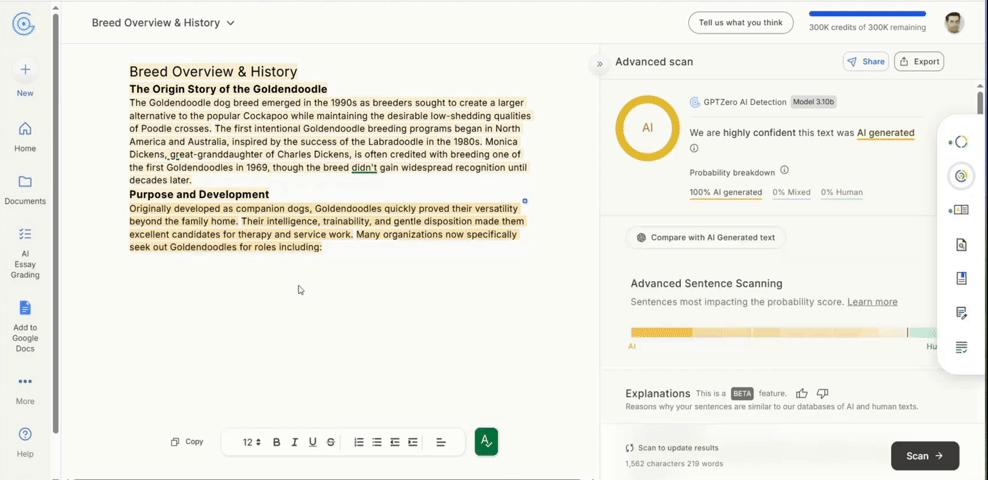988x480 pixels.
Task: Click the 1,562 characters 219 words count
Action: (674, 464)
